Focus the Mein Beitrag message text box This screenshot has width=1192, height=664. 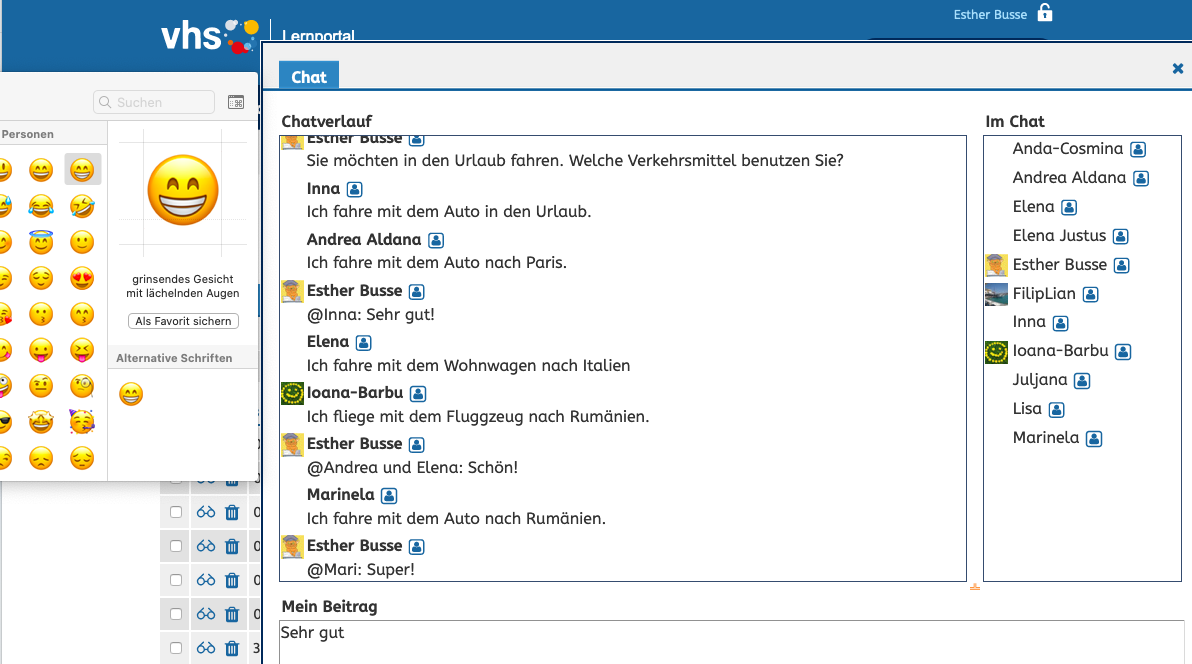pyautogui.click(x=730, y=642)
